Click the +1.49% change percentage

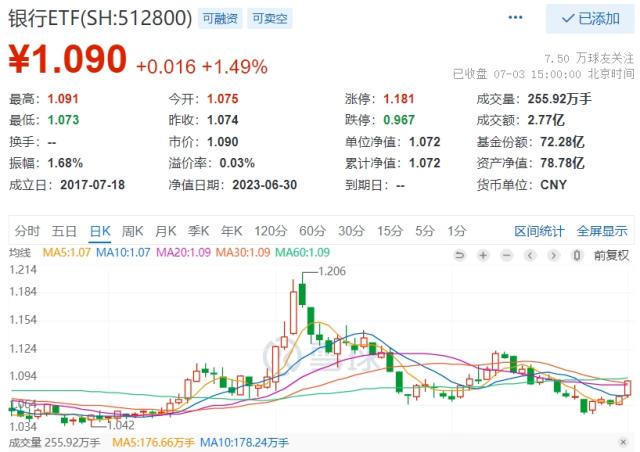tap(235, 67)
